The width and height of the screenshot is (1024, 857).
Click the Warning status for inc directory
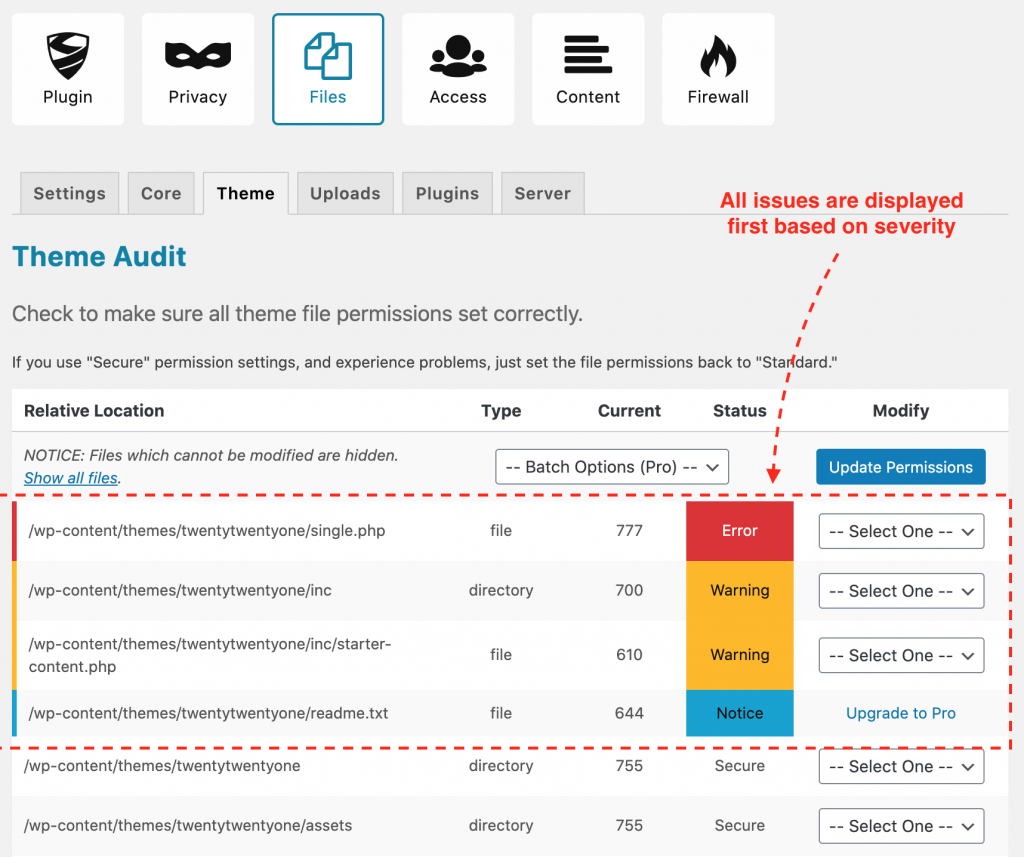coord(740,590)
